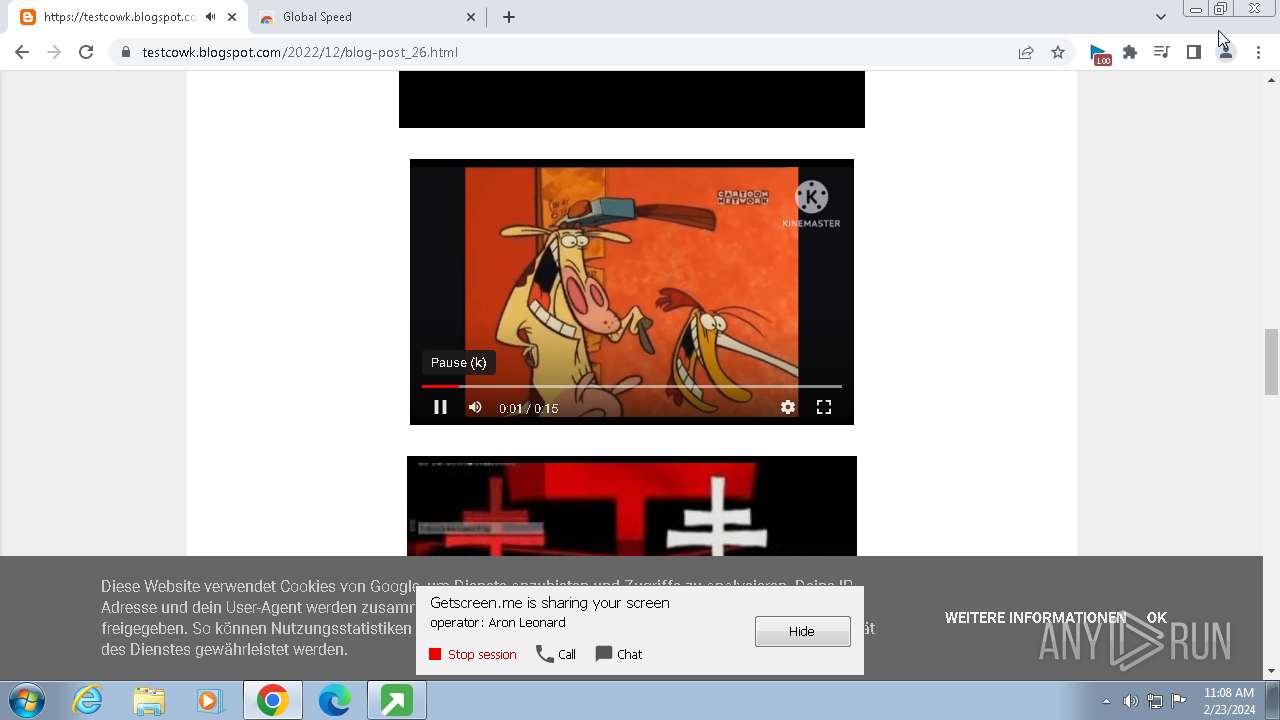Enter fullscreen on the cartoon video
Screen dimensions: 1280x720
[824, 407]
